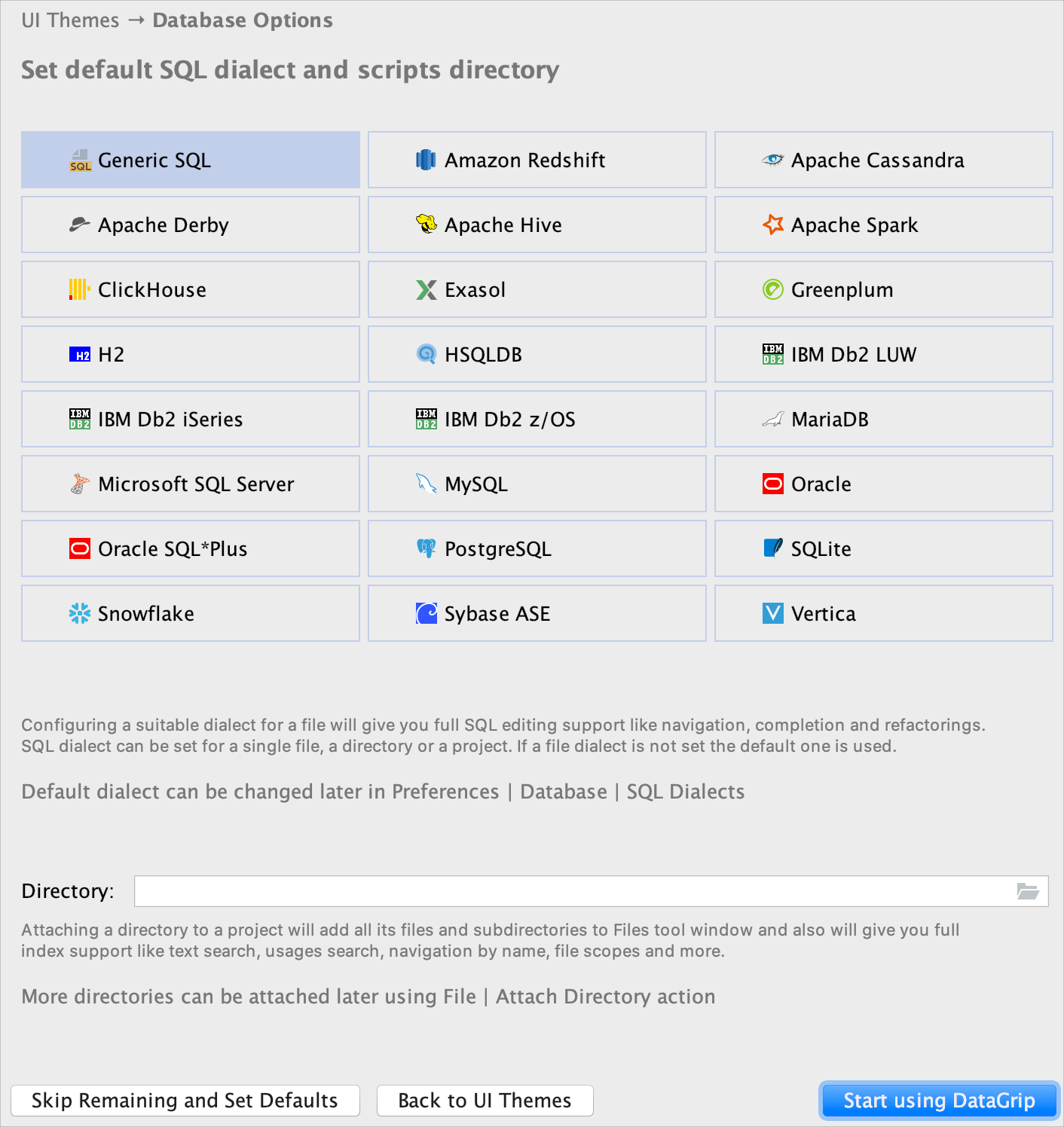Select the MariaDB dialect option
This screenshot has height=1127, width=1064.
[x=883, y=419]
